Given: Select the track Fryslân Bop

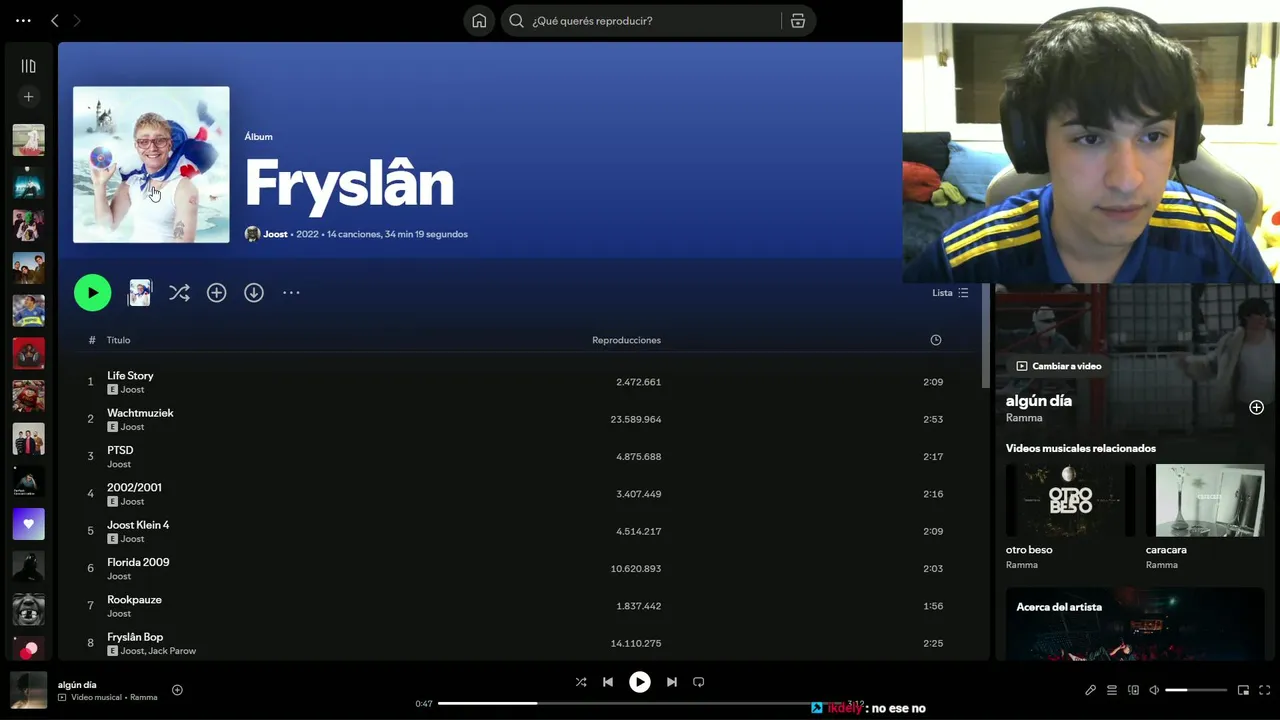Looking at the screenshot, I should point(135,636).
